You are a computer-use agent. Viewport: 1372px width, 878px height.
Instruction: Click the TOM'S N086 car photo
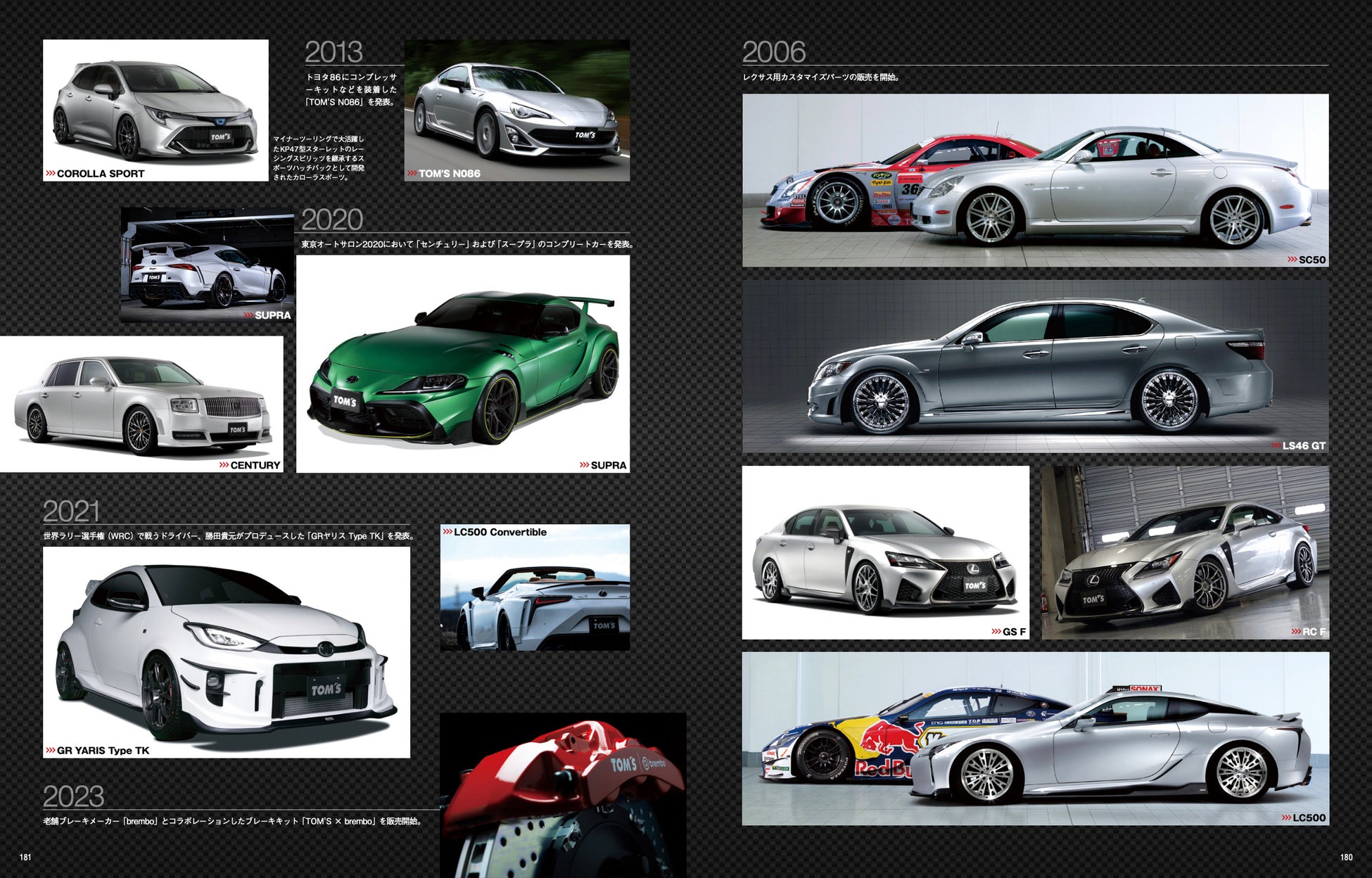pos(516,106)
